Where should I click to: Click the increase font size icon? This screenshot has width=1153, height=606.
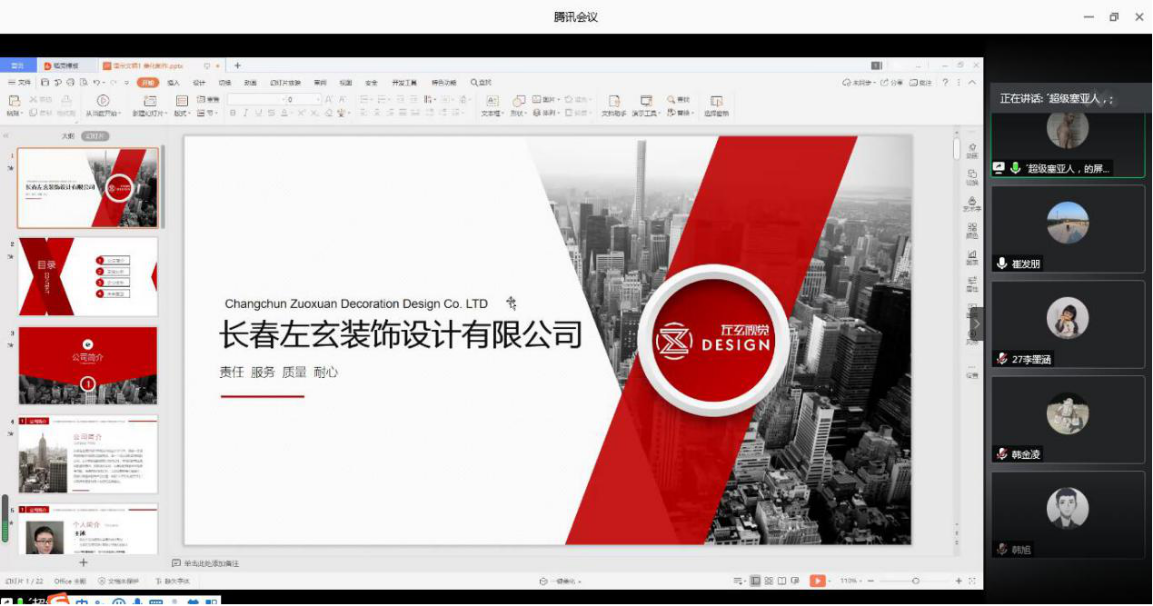[x=329, y=99]
